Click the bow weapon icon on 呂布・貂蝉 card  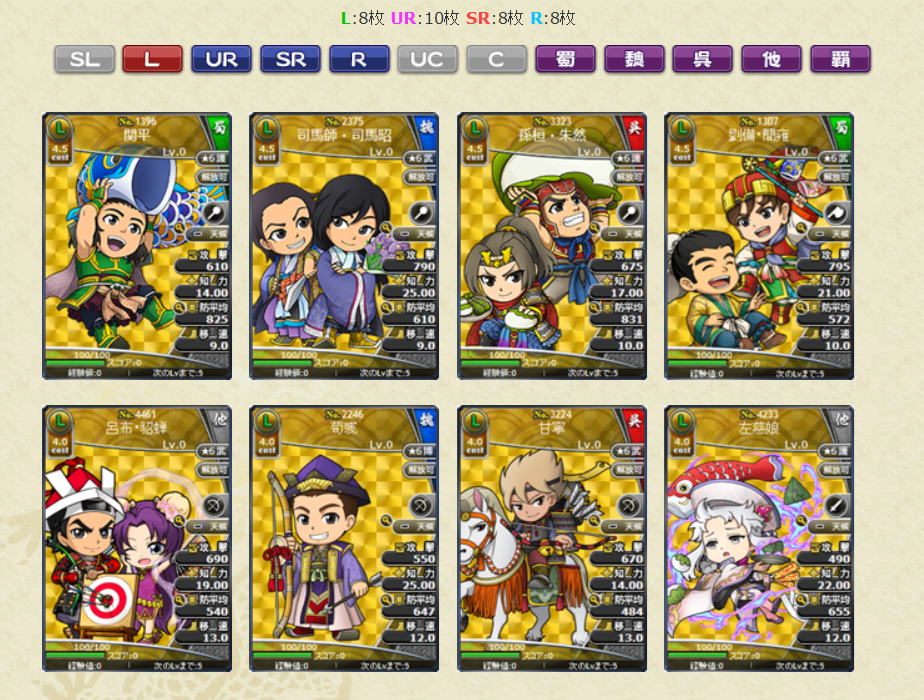[213, 506]
